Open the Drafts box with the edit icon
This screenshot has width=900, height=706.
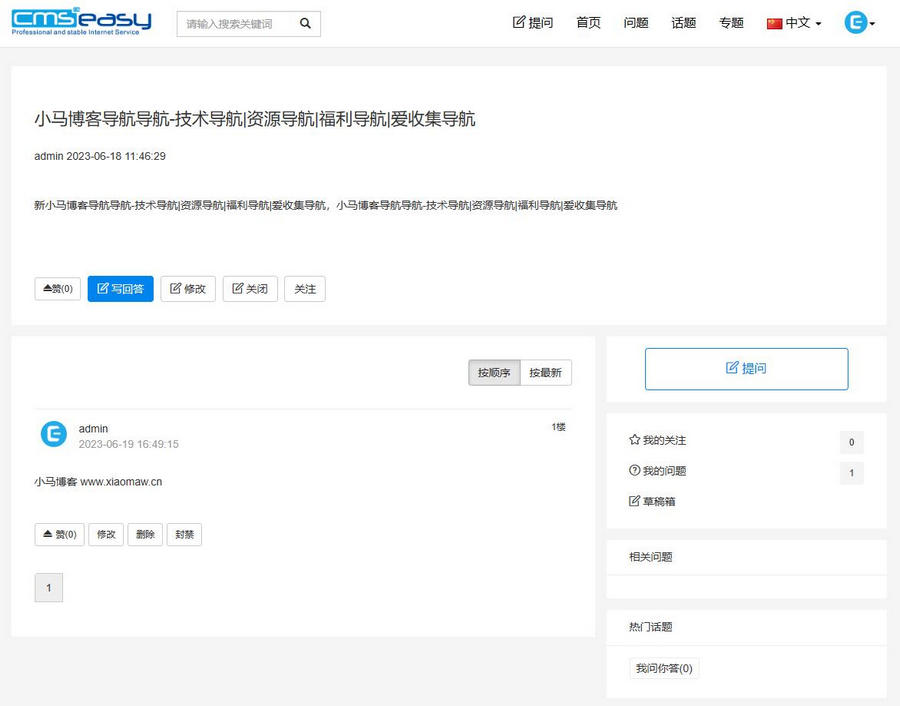pyautogui.click(x=652, y=501)
